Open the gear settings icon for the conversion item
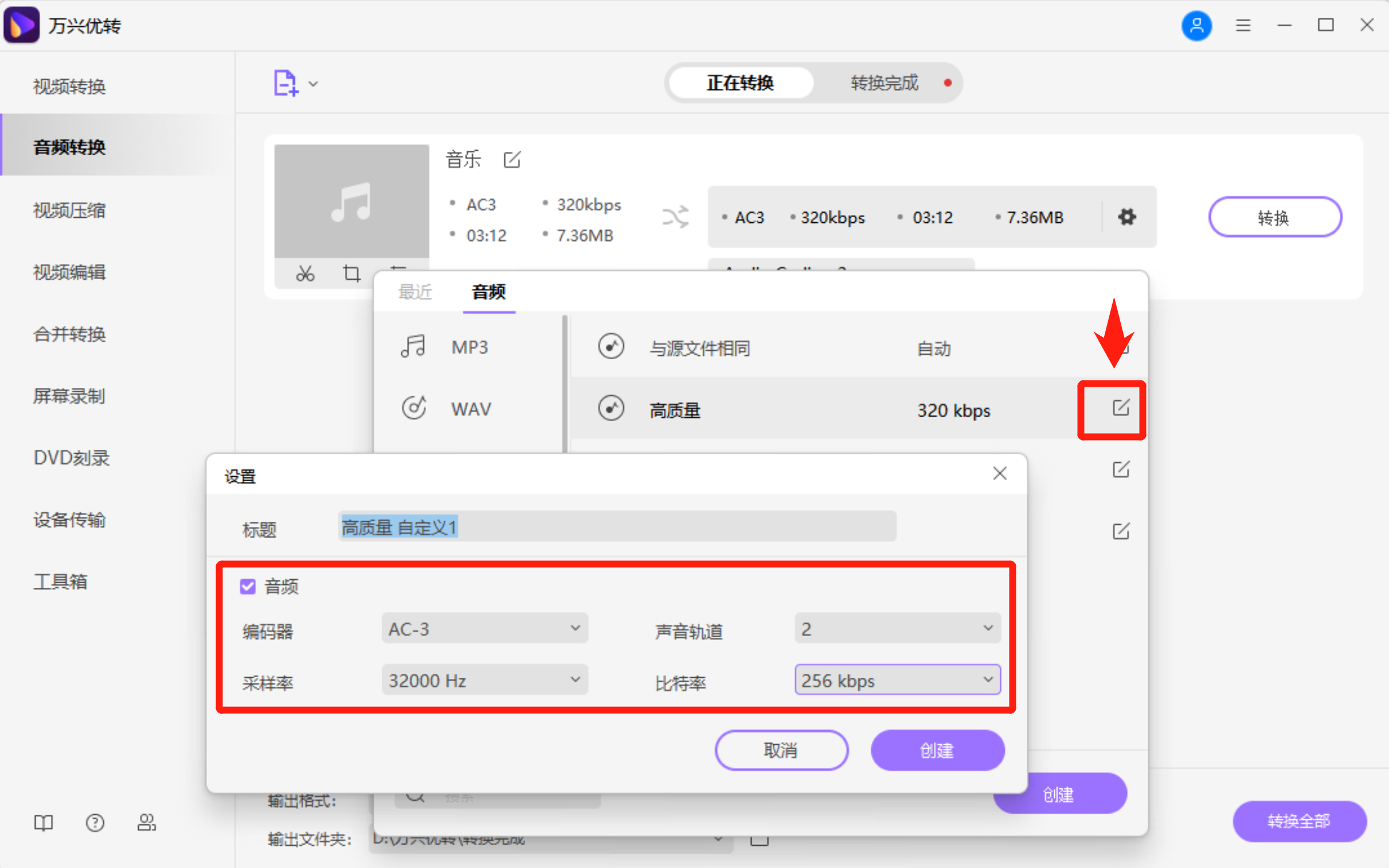Viewport: 1389px width, 868px height. coord(1126,217)
